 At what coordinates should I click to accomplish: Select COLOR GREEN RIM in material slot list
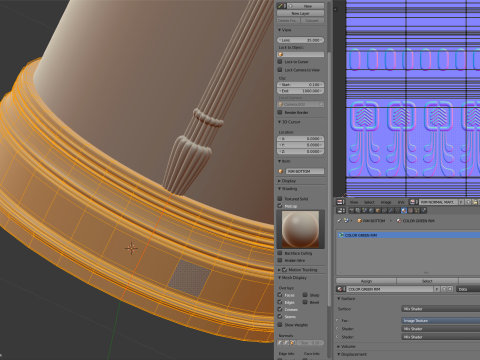pyautogui.click(x=408, y=235)
